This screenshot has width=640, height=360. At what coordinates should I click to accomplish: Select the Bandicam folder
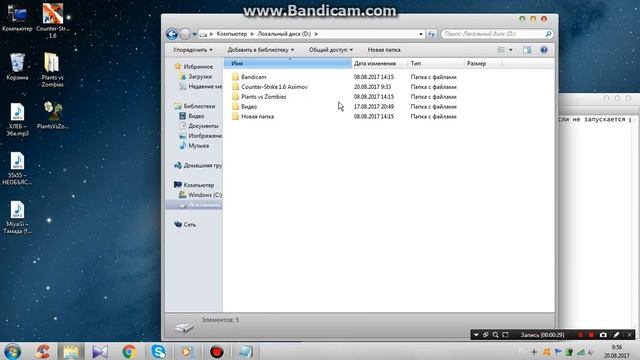pos(253,77)
